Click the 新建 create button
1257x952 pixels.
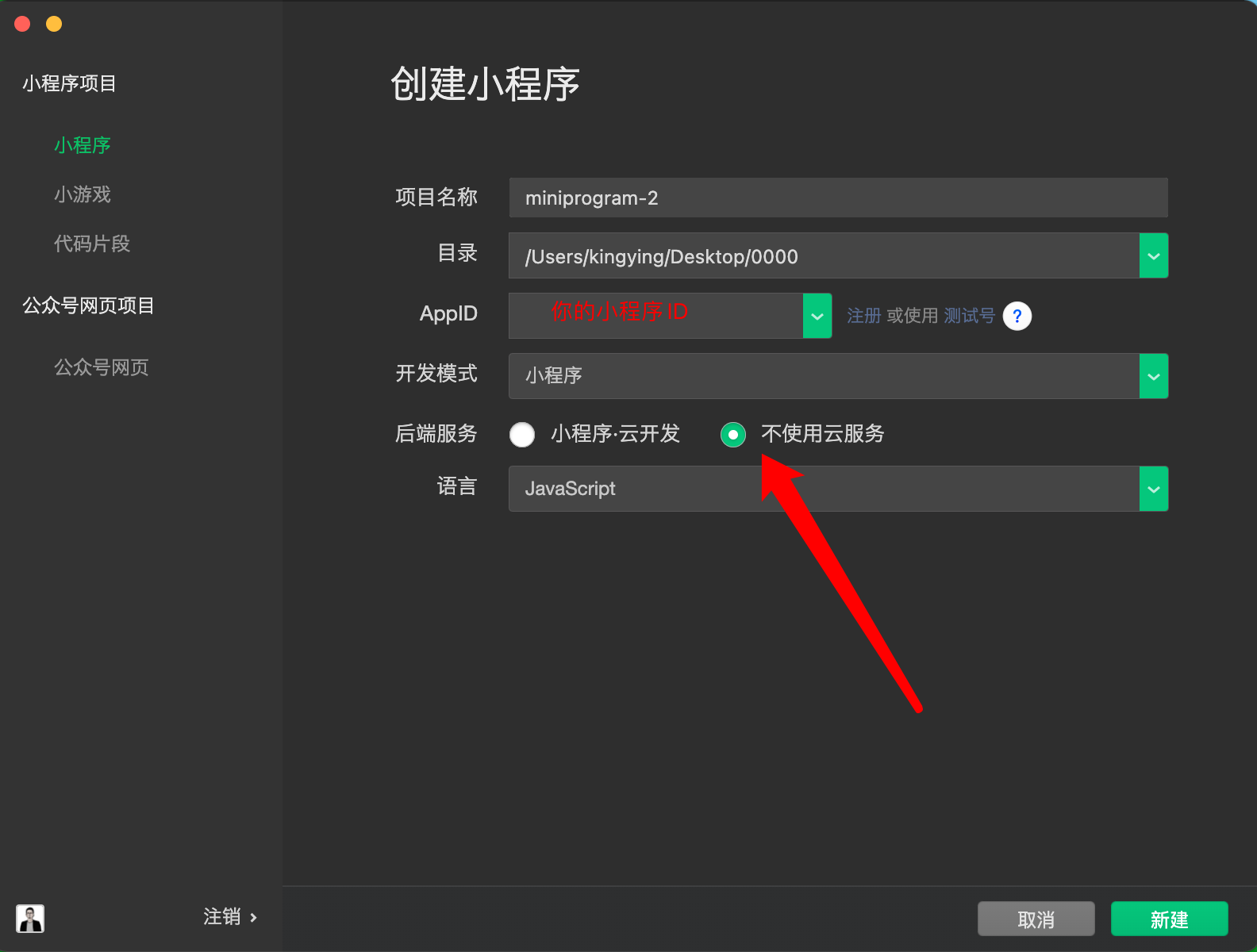coord(1170,919)
